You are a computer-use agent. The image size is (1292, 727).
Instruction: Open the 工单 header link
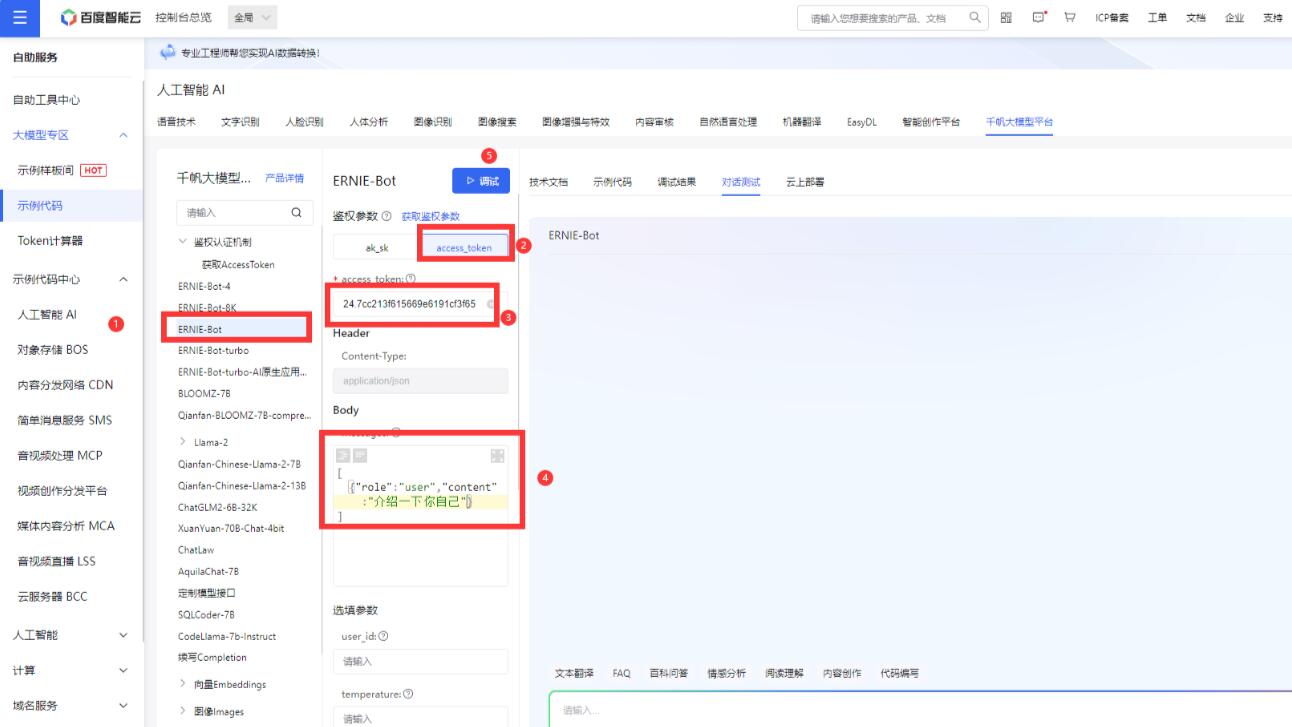pyautogui.click(x=1157, y=18)
